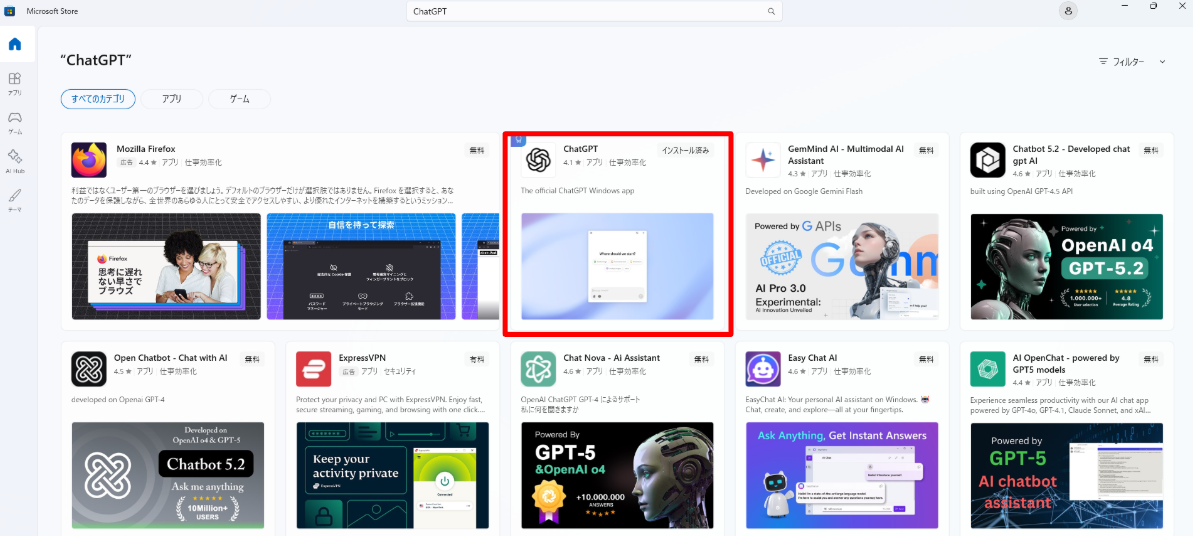Click the GemMind AI star icon
The image size is (1193, 536).
point(763,160)
